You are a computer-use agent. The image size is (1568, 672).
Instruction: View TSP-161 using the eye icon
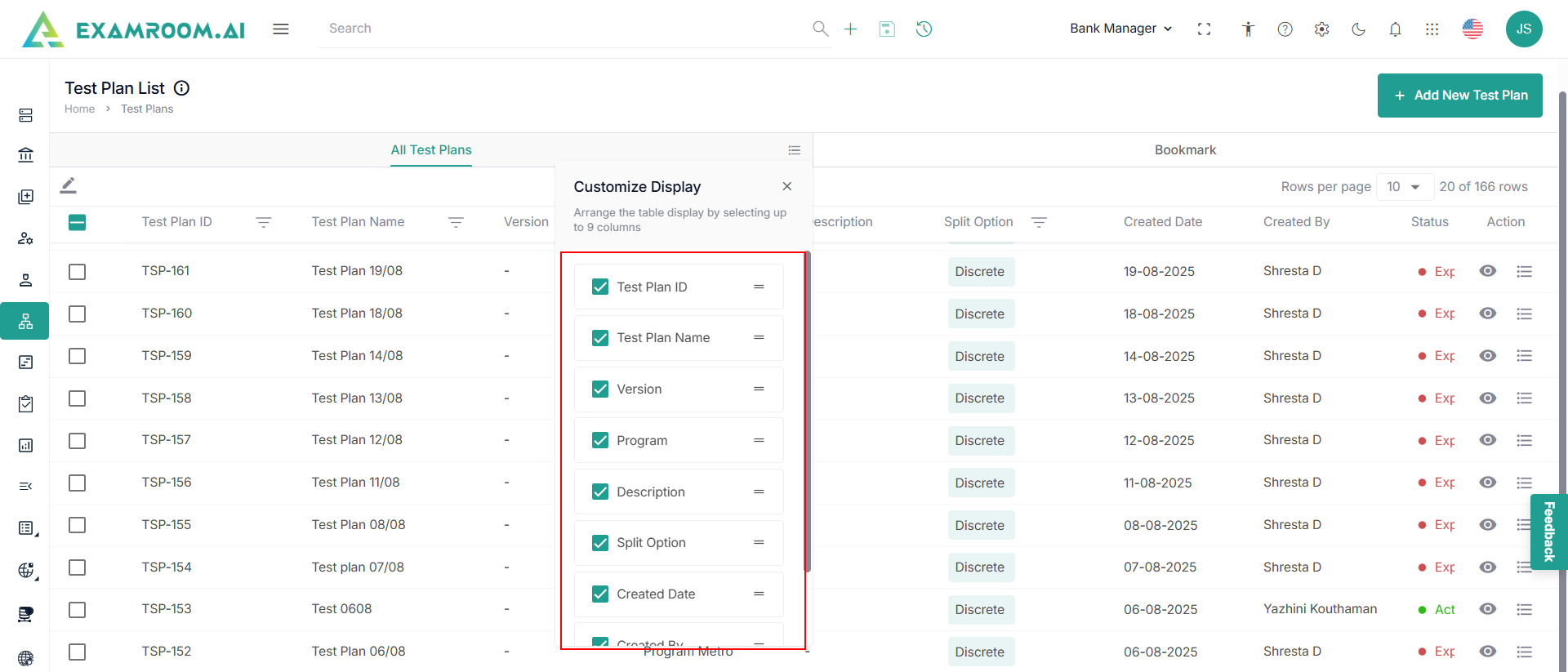pyautogui.click(x=1487, y=271)
